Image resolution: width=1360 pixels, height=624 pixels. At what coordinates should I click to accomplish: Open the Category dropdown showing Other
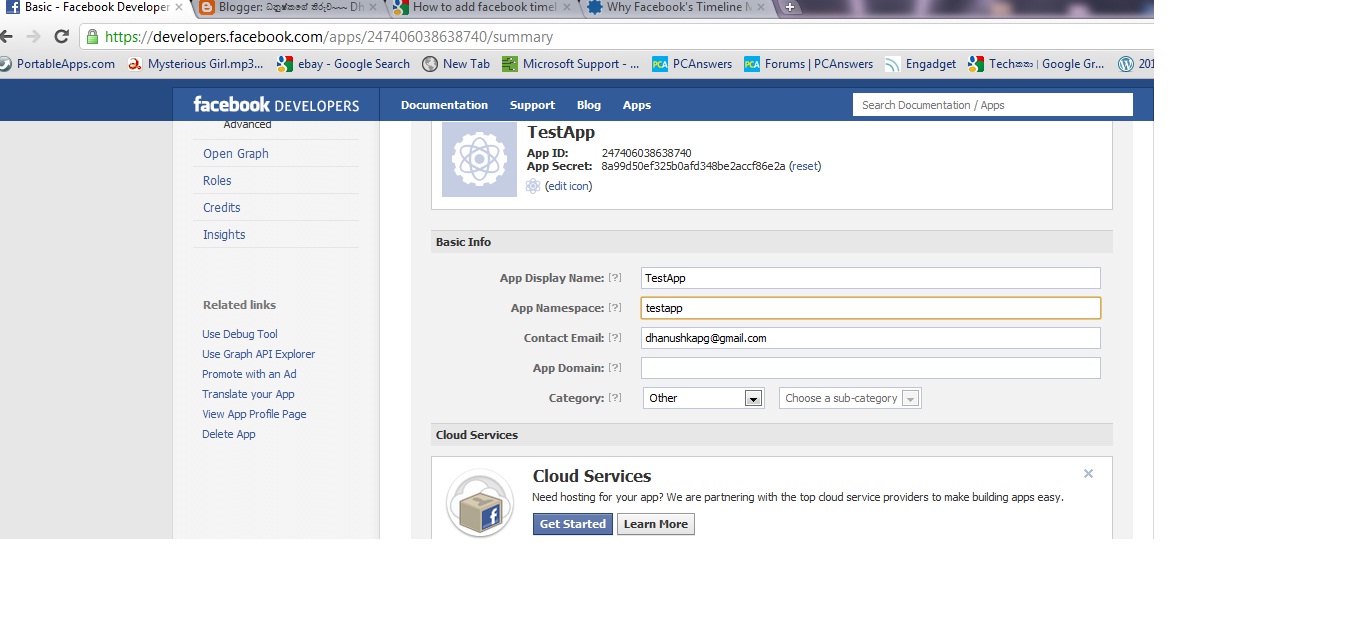(x=704, y=398)
